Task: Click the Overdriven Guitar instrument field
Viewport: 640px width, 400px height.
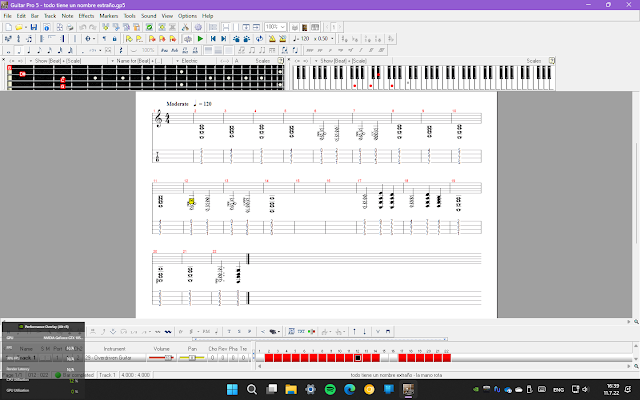Action: pyautogui.click(x=115, y=358)
